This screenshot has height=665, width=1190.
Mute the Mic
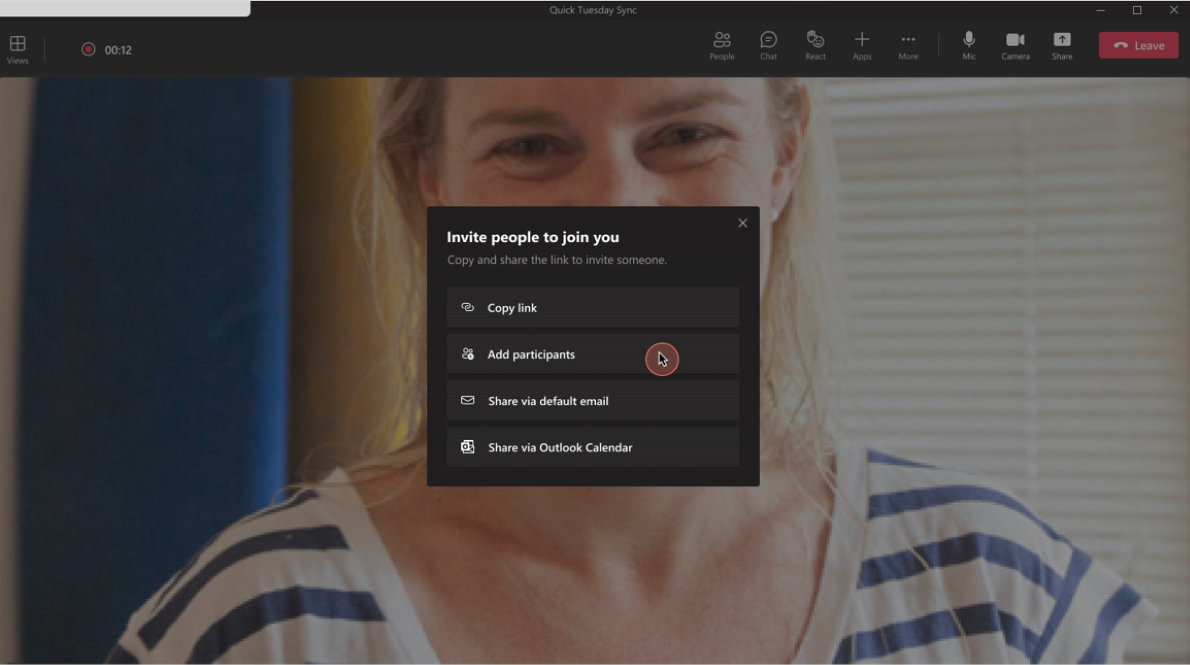pyautogui.click(x=969, y=46)
